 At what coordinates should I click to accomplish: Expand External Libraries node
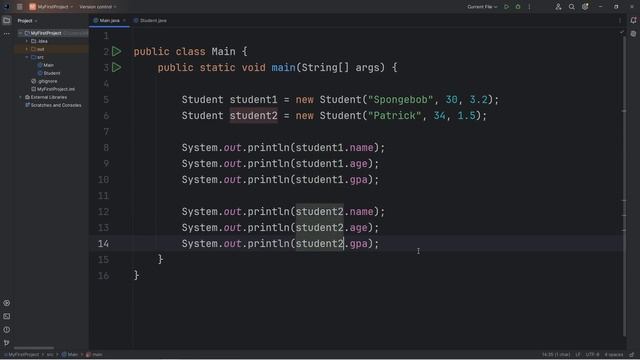[x=20, y=97]
